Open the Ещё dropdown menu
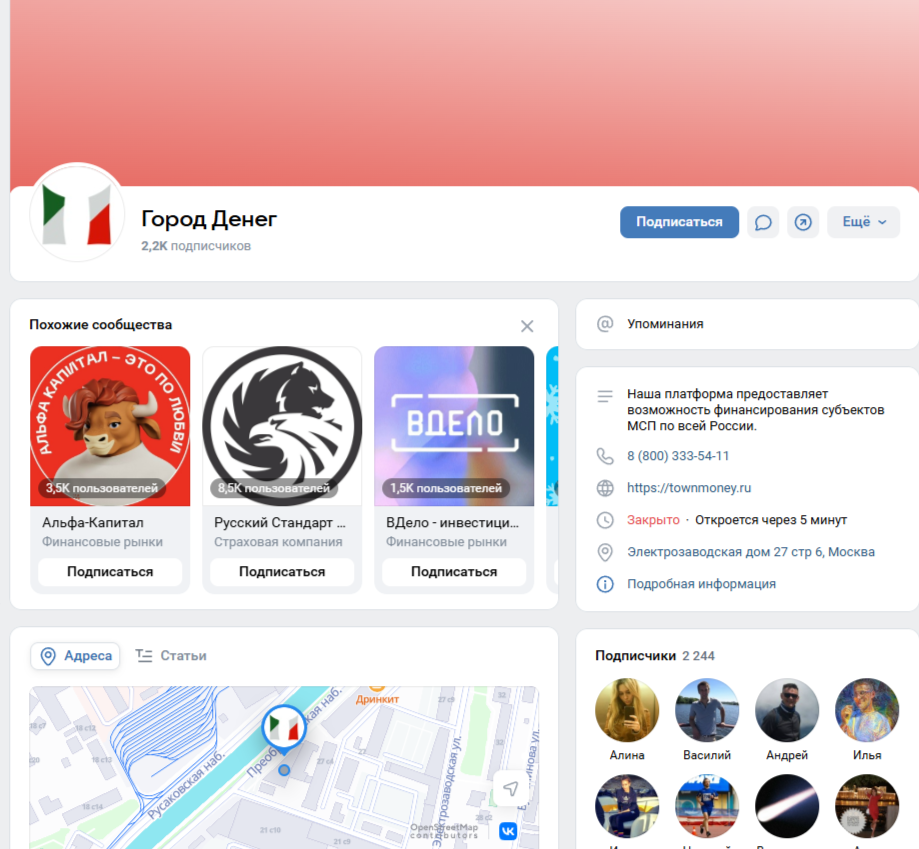This screenshot has height=849, width=919. 863,222
